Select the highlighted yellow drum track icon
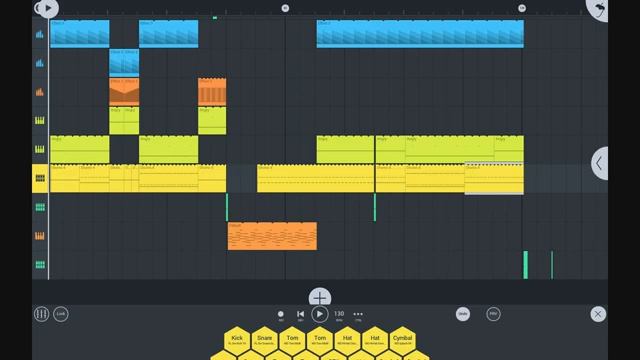 (40, 178)
